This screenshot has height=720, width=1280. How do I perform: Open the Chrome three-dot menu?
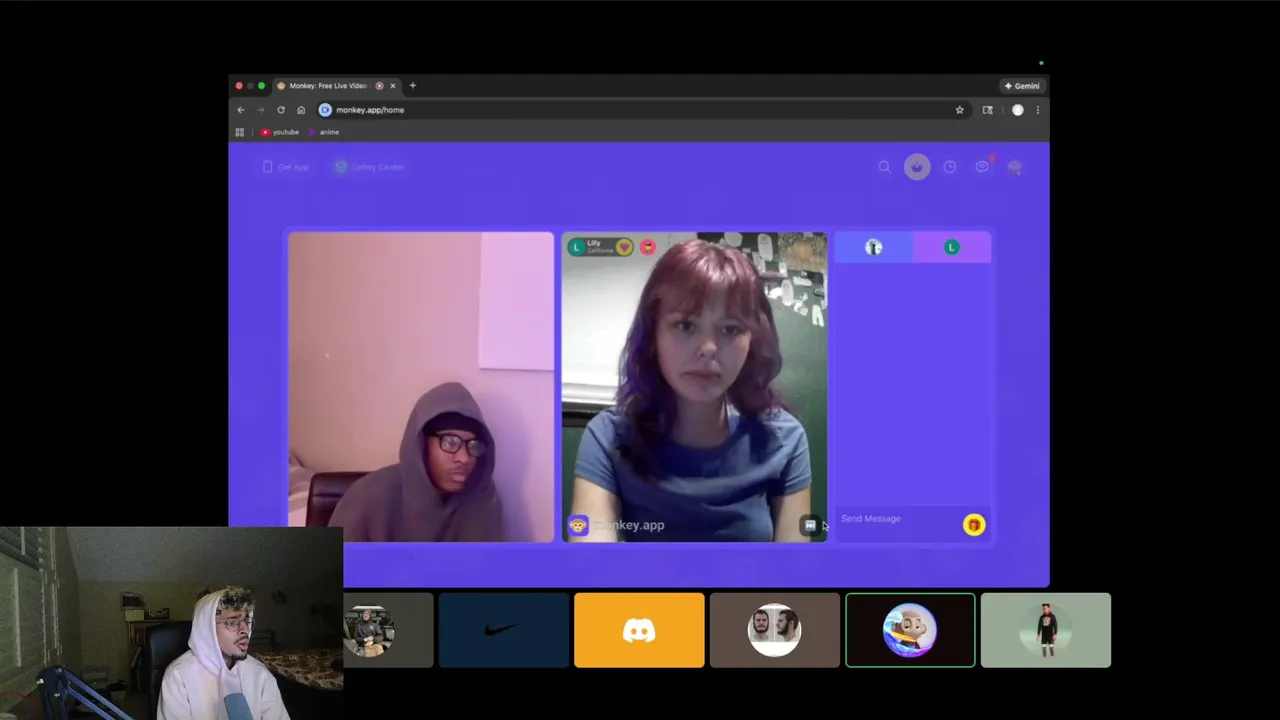click(1037, 110)
